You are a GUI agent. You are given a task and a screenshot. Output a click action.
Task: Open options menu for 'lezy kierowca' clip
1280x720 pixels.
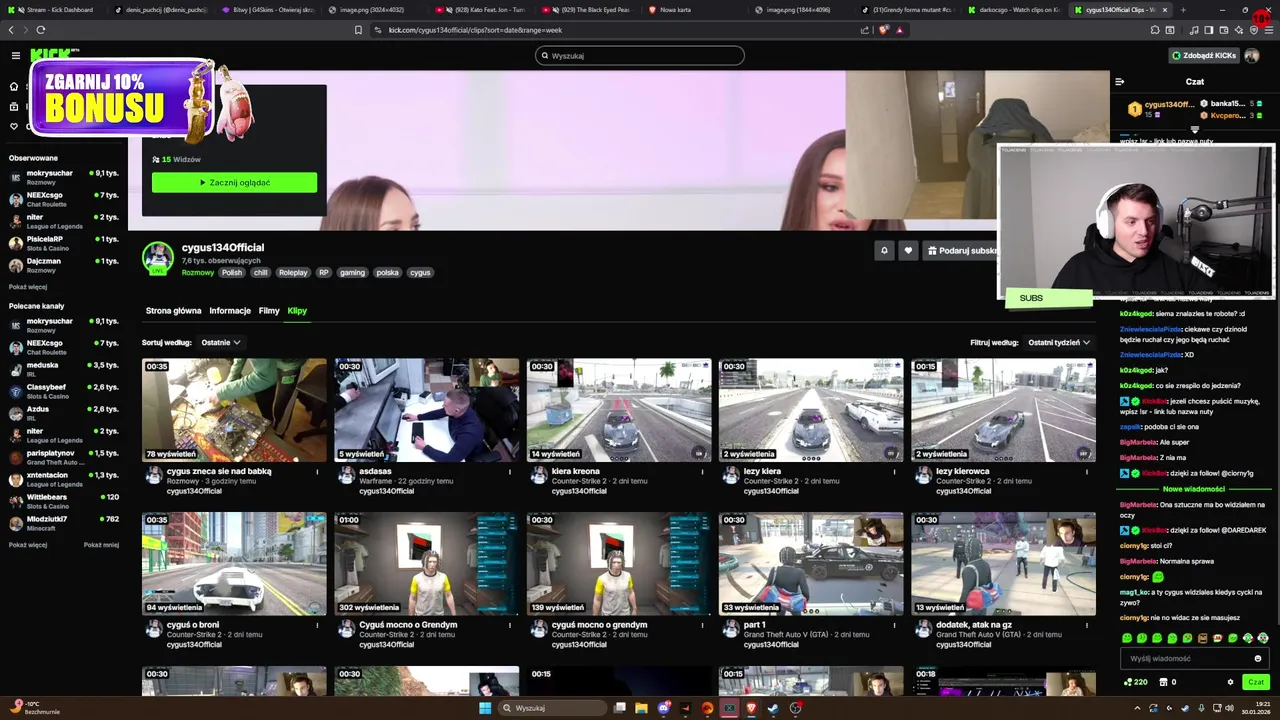click(1086, 472)
